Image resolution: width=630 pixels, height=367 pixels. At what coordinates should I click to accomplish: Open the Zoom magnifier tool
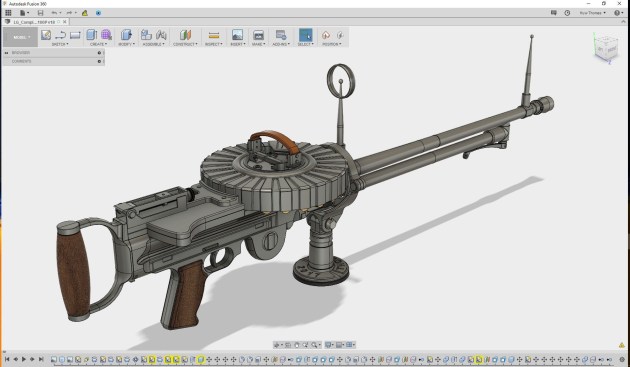(x=315, y=345)
